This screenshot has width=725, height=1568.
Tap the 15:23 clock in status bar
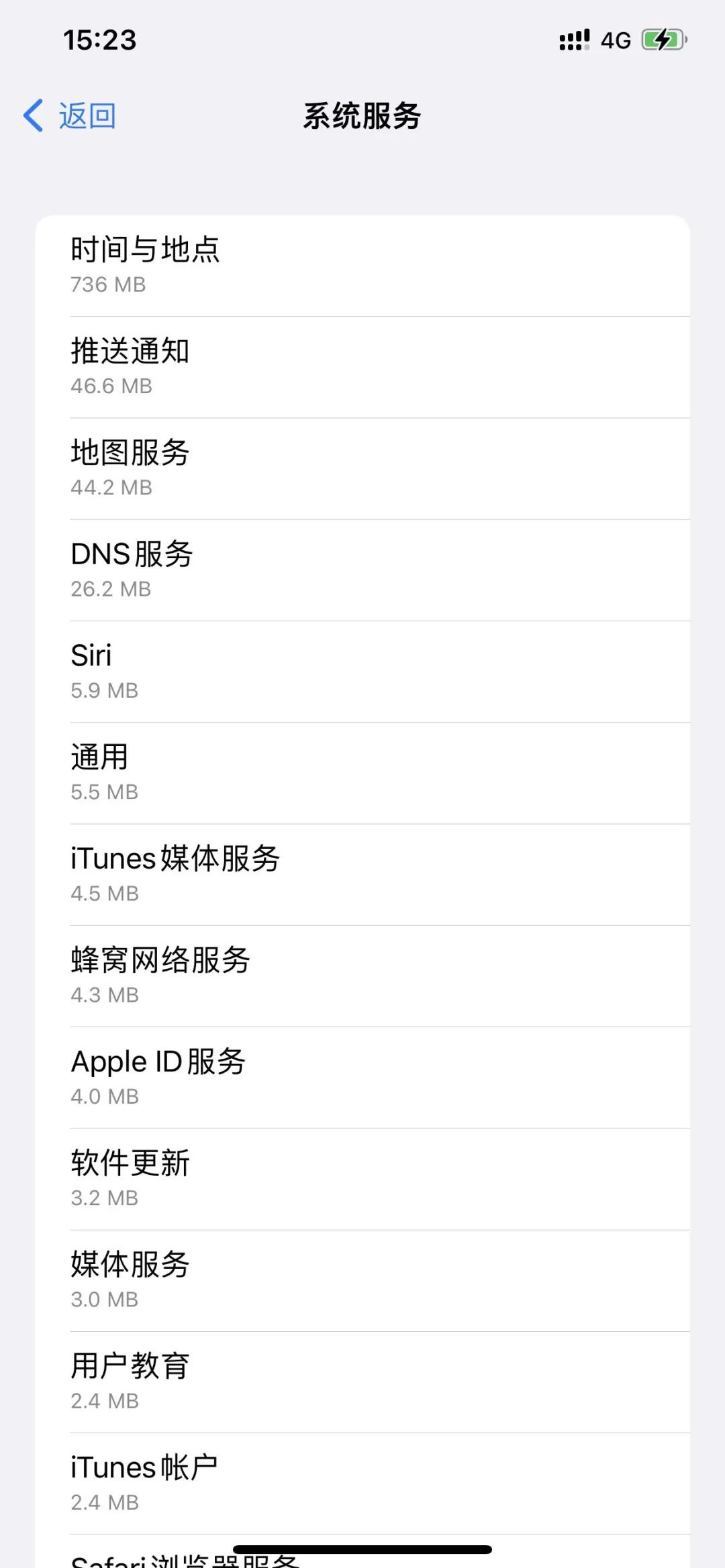tap(100, 40)
